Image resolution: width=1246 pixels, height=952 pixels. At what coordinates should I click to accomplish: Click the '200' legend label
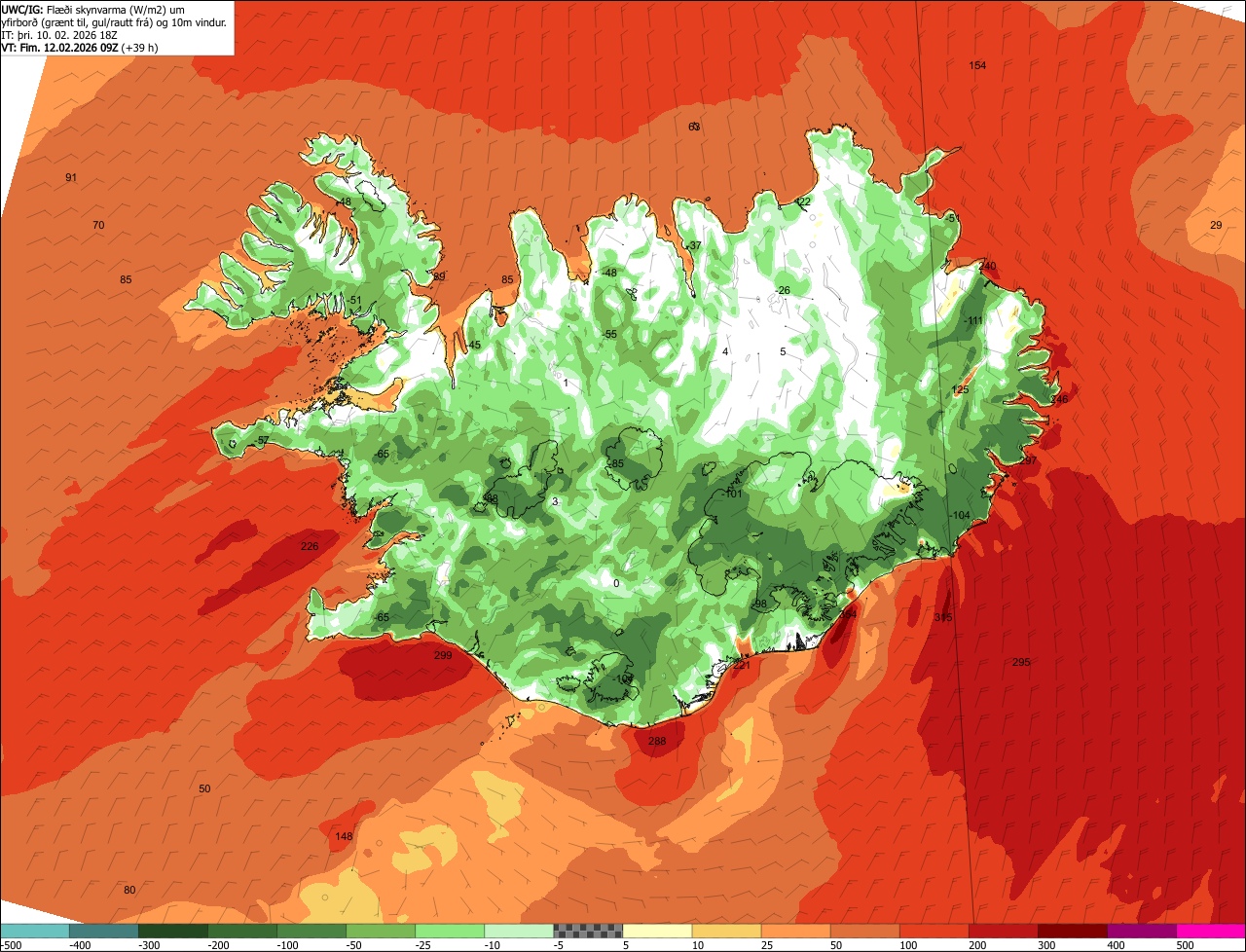(x=978, y=945)
